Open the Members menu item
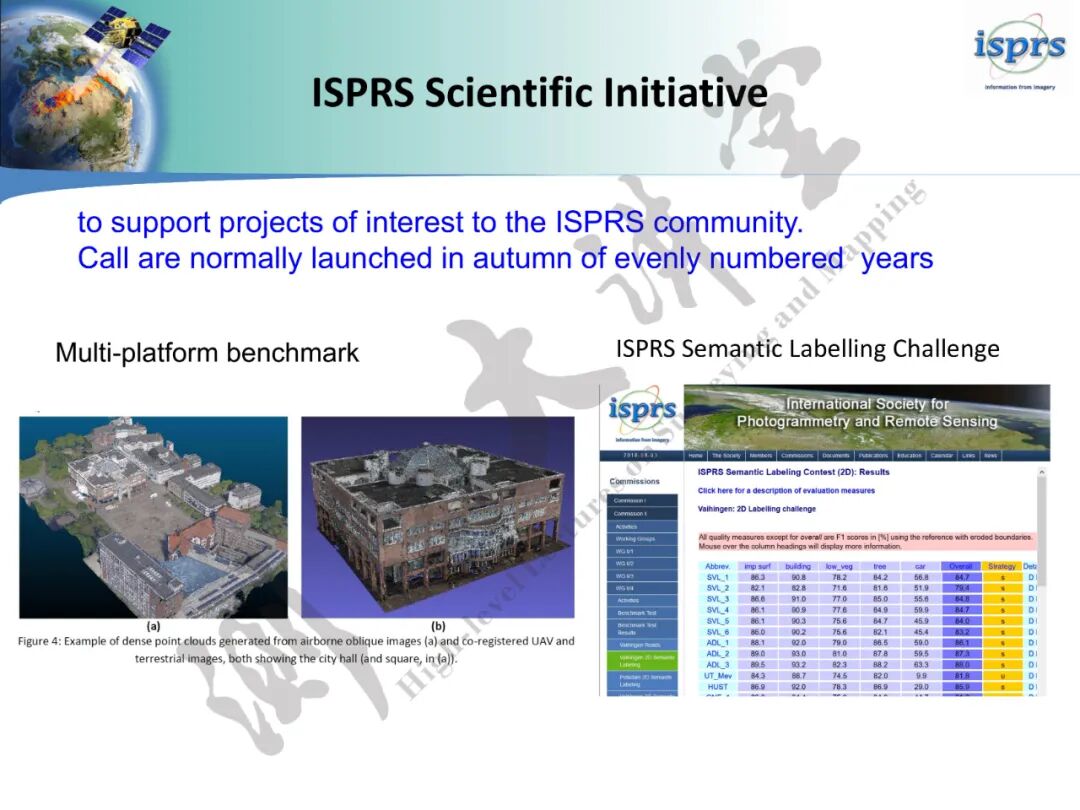 tap(761, 455)
